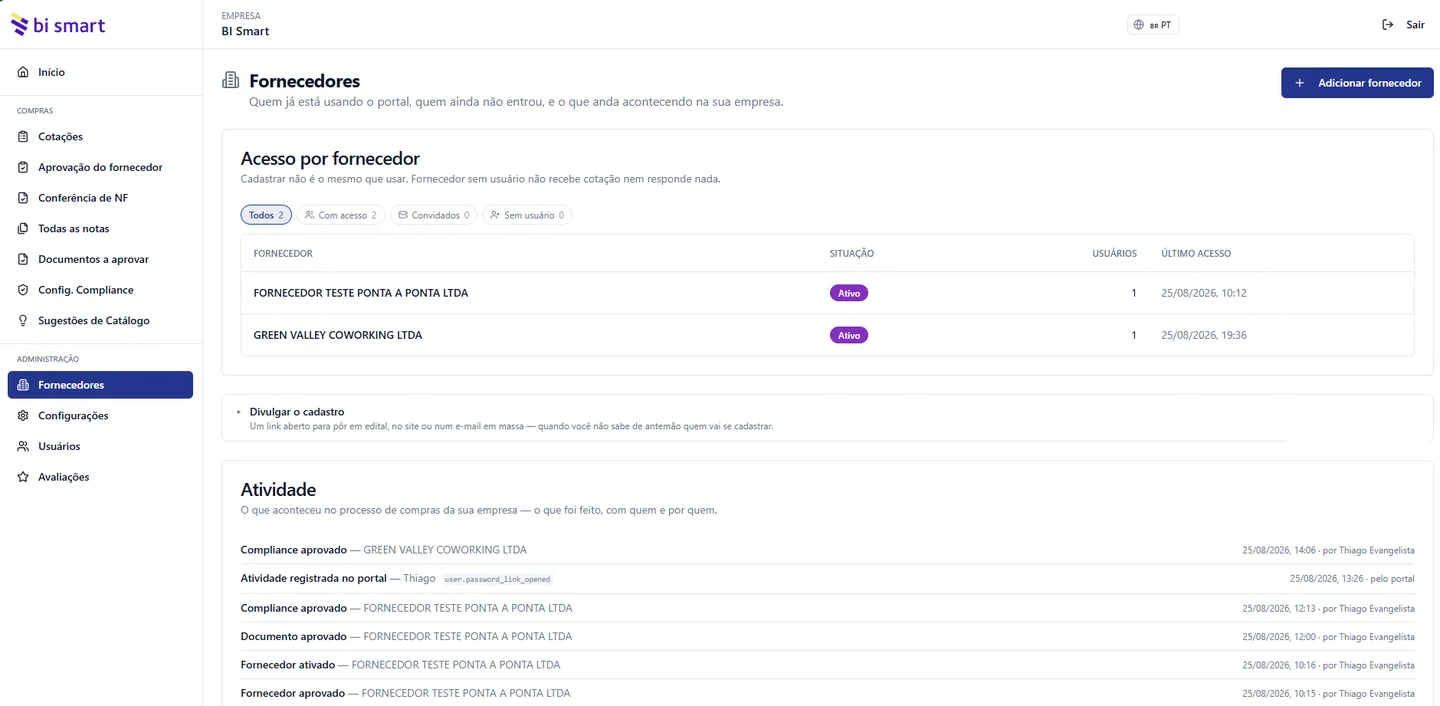Image resolution: width=1440 pixels, height=706 pixels.
Task: Click the Ativo badge for GREEN VALLEY COWORKING
Action: [849, 335]
